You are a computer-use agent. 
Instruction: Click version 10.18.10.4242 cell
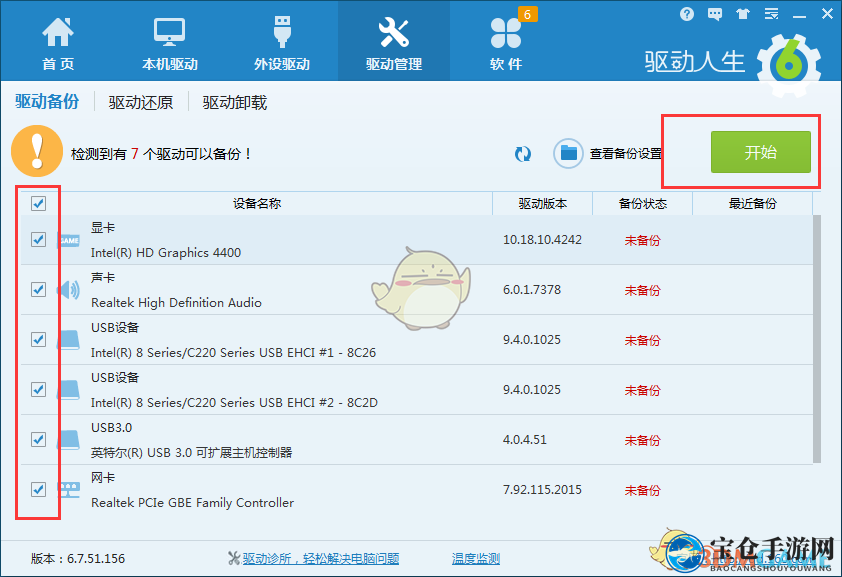click(542, 239)
